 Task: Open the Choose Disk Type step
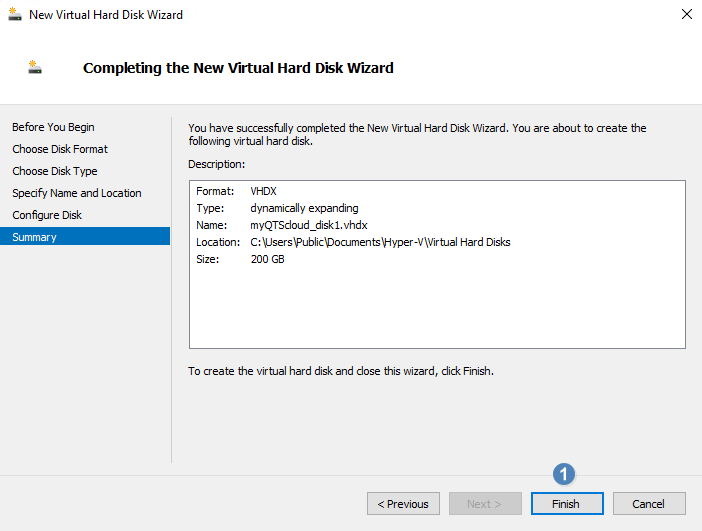[x=55, y=171]
